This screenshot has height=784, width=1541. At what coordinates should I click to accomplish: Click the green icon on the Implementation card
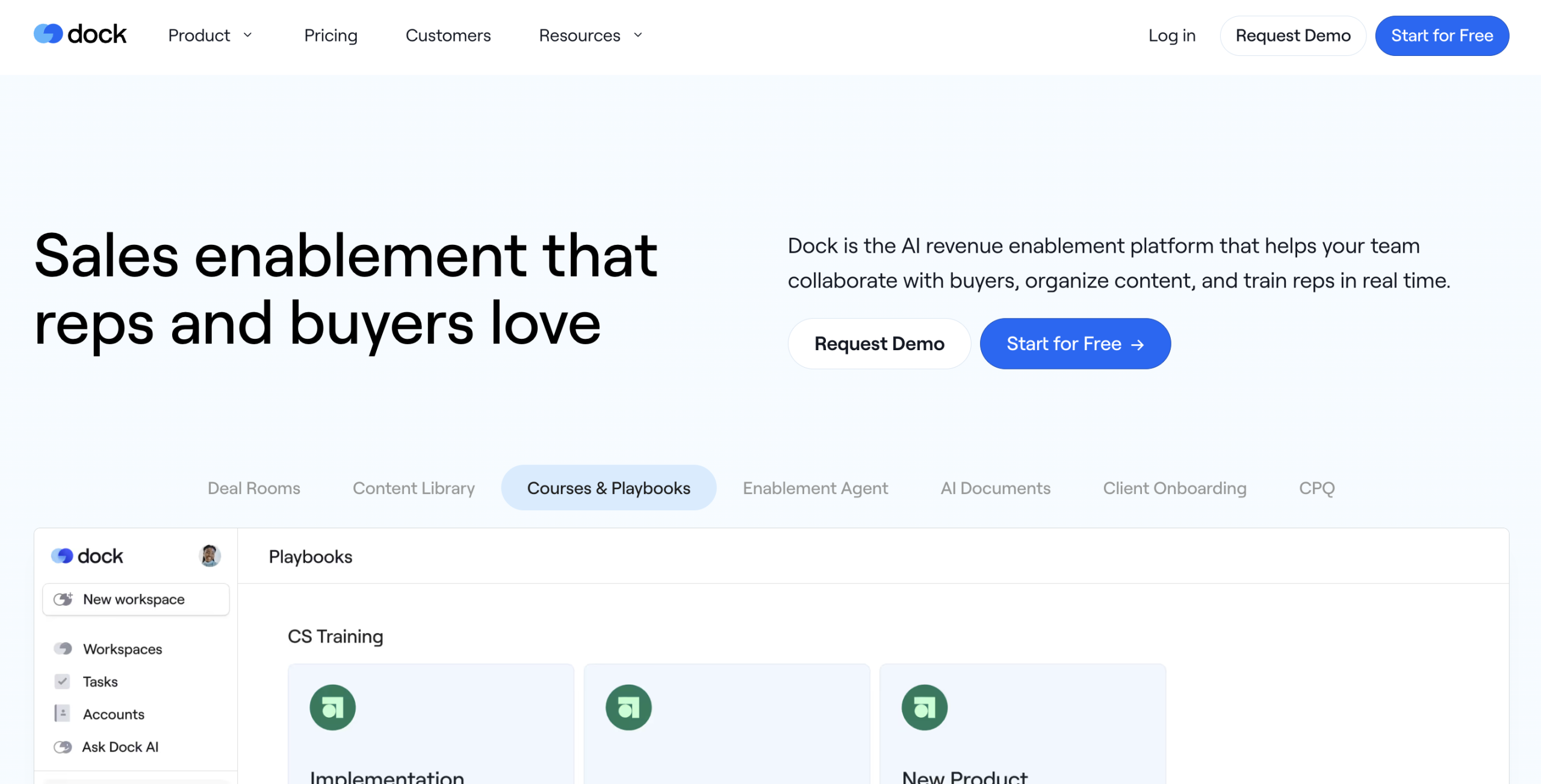click(x=333, y=707)
